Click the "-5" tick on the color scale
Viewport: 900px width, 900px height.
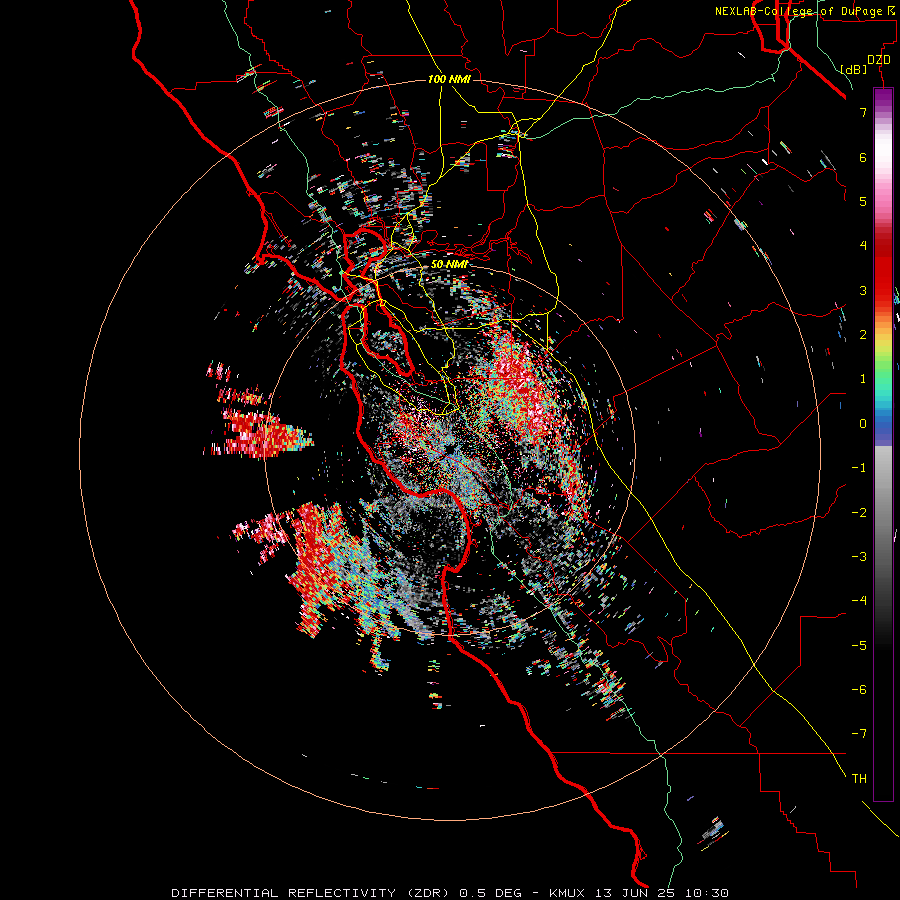[859, 646]
